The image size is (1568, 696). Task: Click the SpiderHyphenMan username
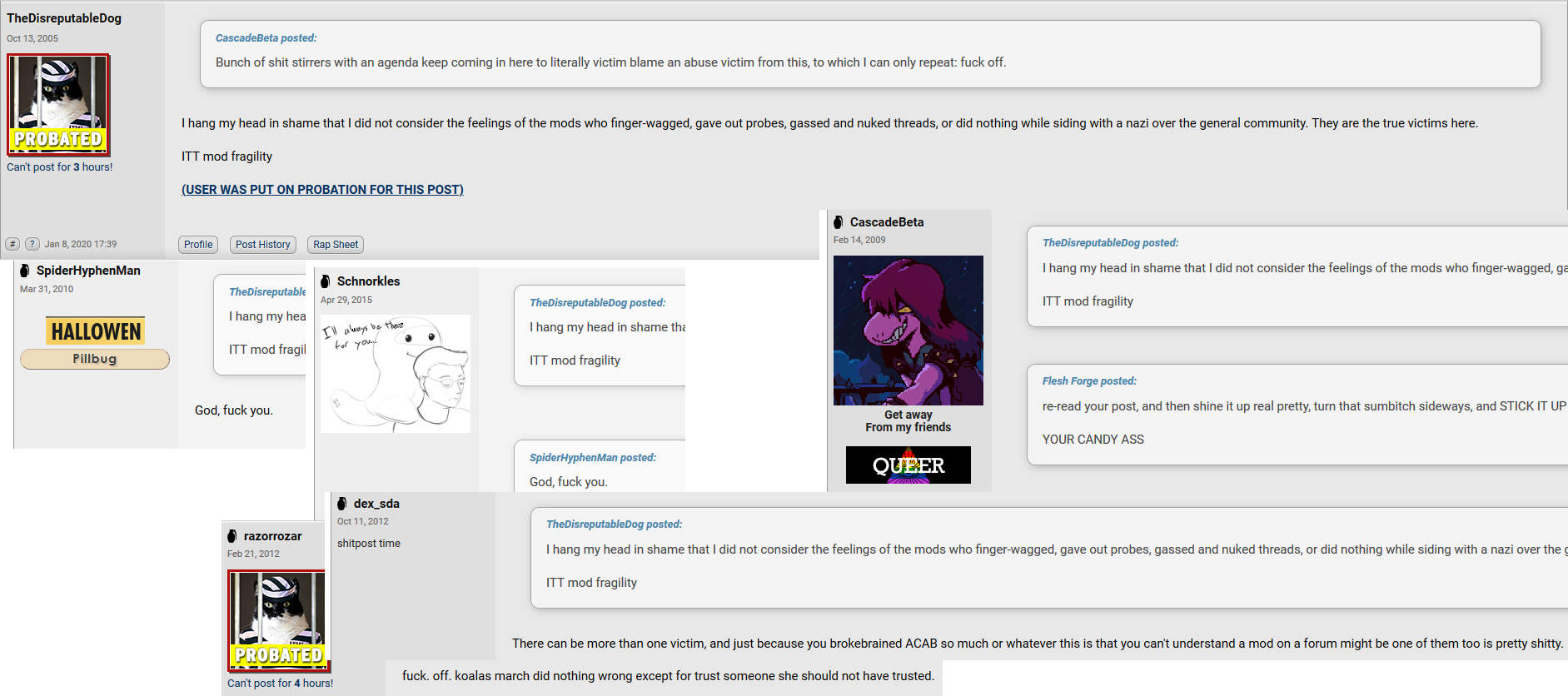pos(88,271)
